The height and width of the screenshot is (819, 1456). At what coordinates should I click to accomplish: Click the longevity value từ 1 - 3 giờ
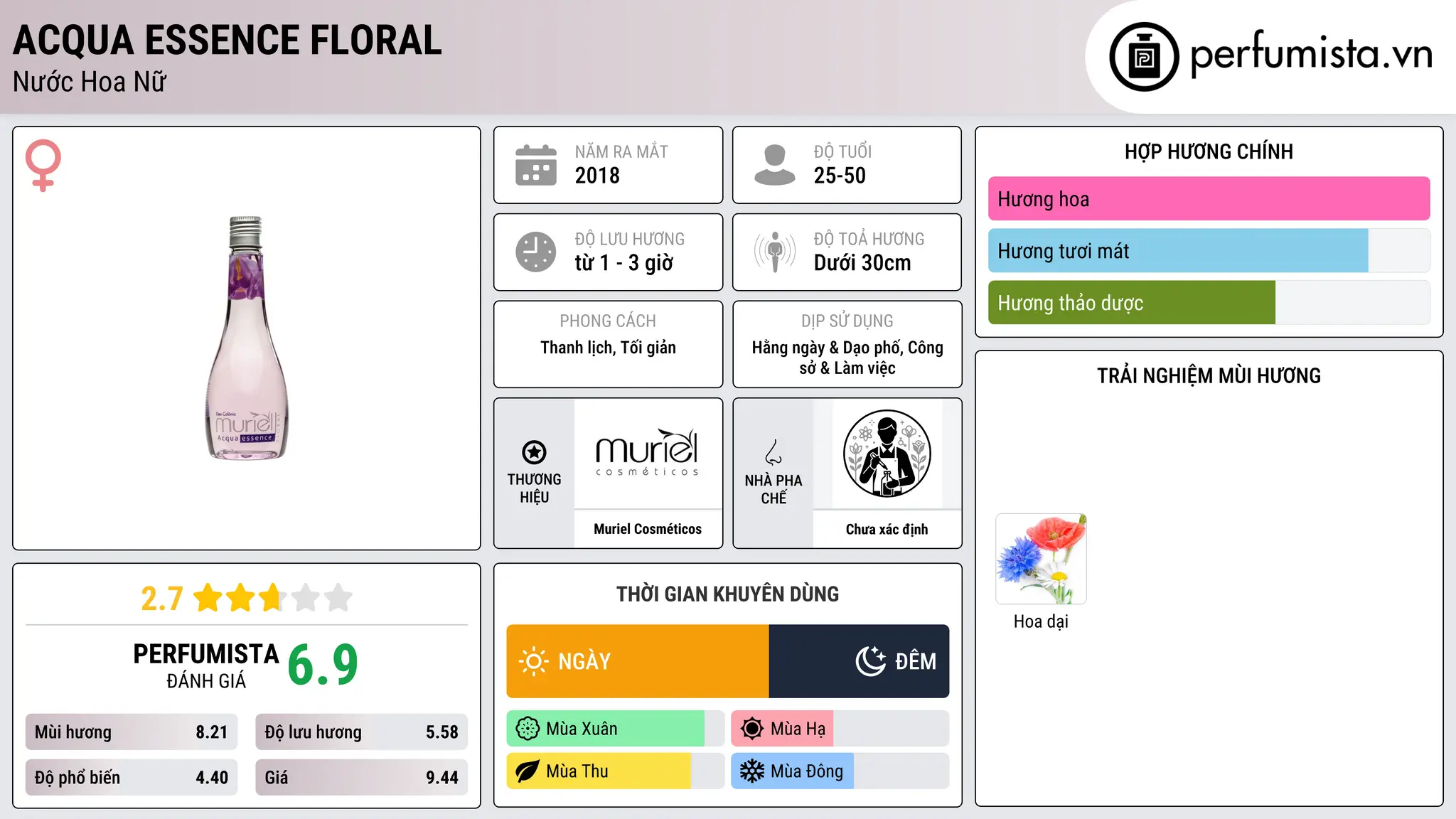click(624, 263)
